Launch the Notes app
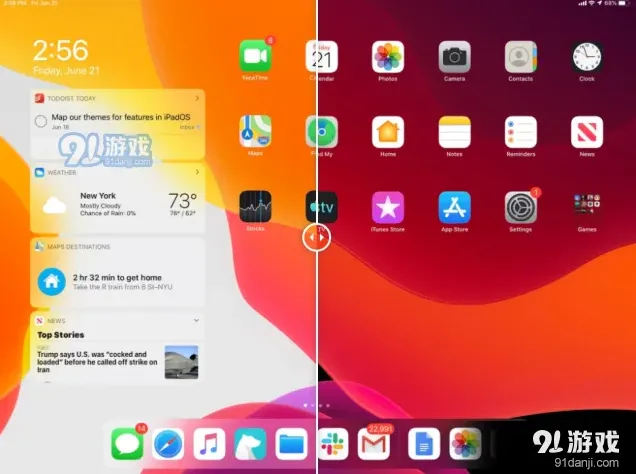This screenshot has height=474, width=636. pyautogui.click(x=454, y=132)
